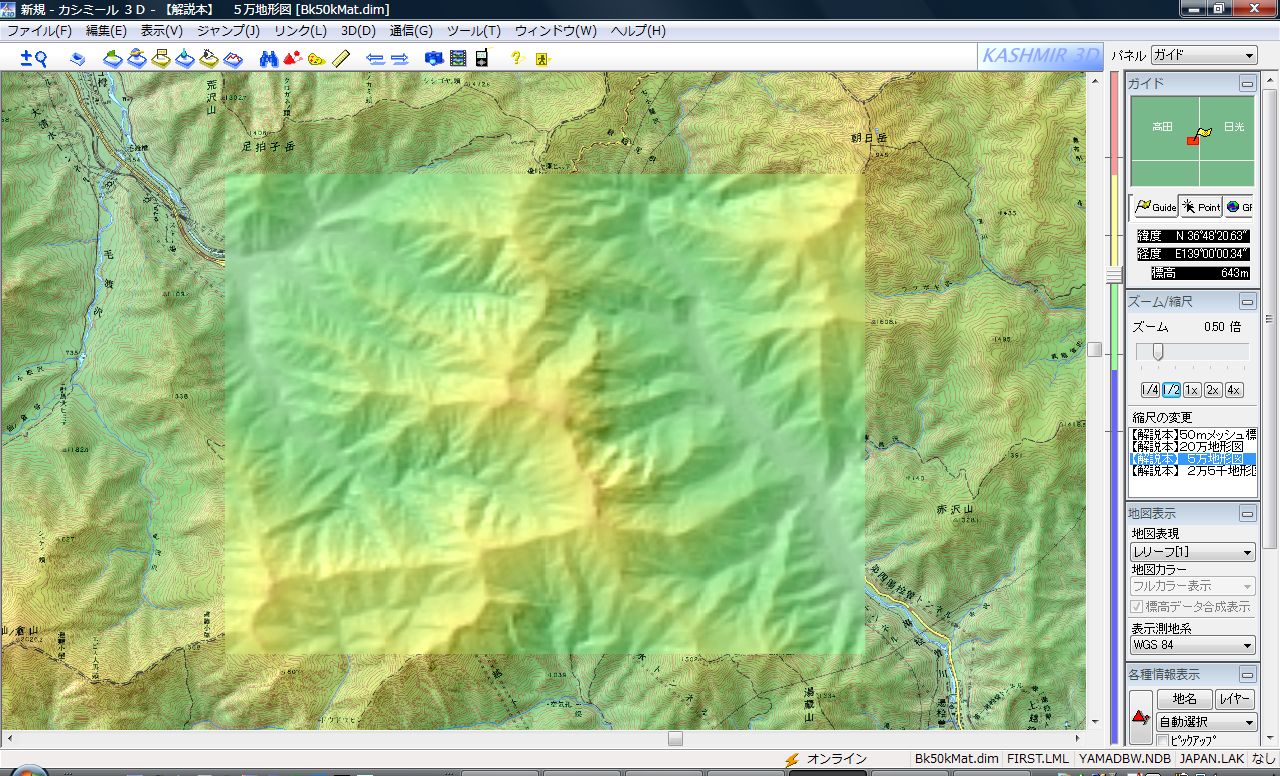Open the ウィンドウ(W) menu

pos(556,31)
